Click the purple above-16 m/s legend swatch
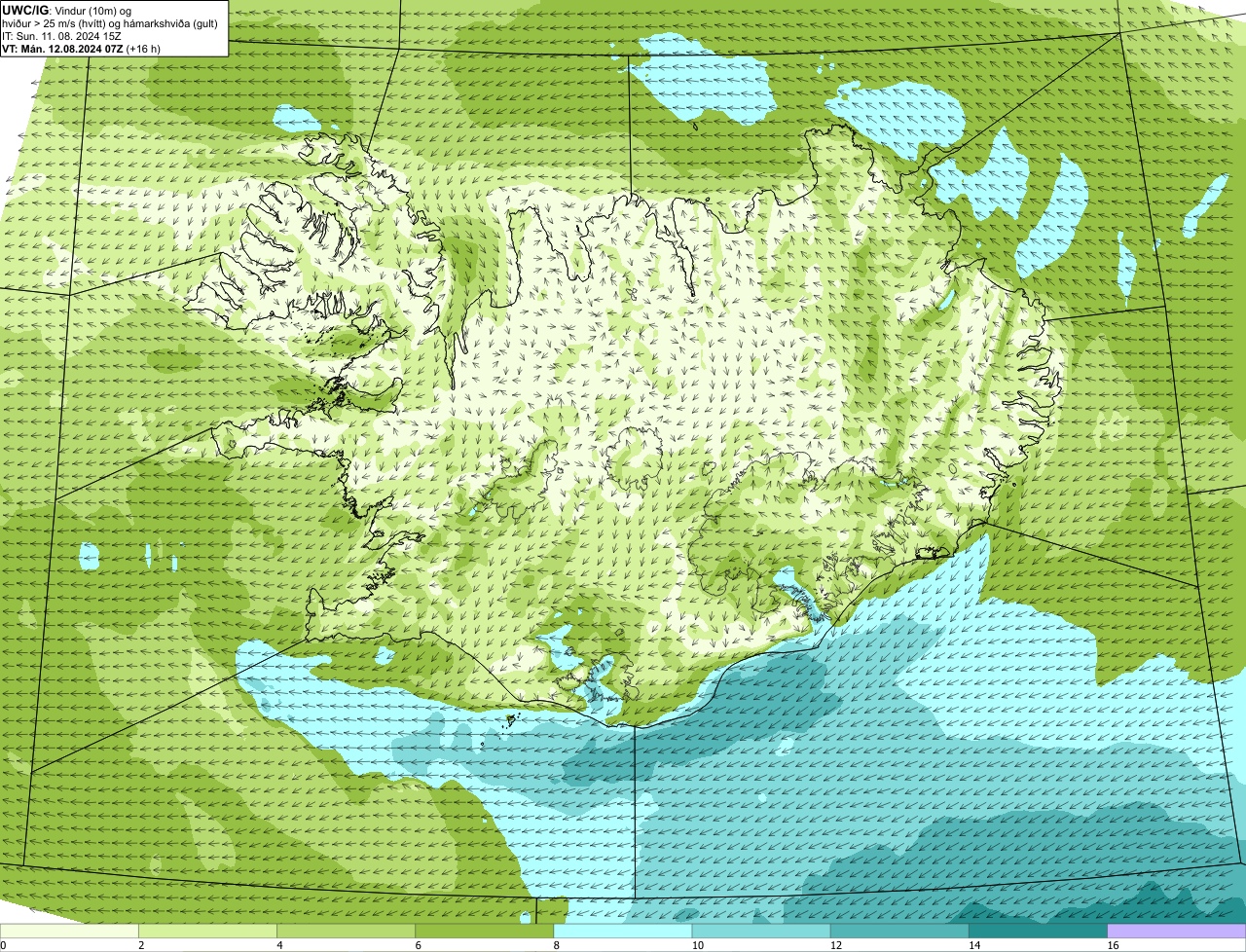Image resolution: width=1246 pixels, height=952 pixels. click(x=1177, y=932)
